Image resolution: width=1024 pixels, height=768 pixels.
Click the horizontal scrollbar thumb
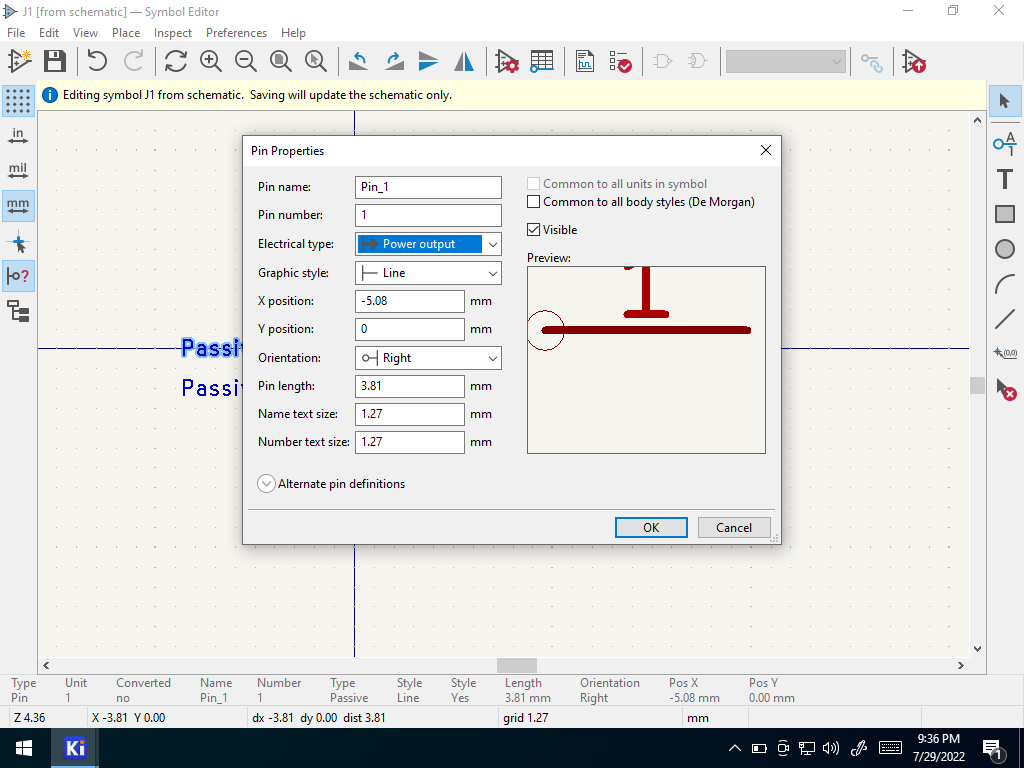click(517, 665)
